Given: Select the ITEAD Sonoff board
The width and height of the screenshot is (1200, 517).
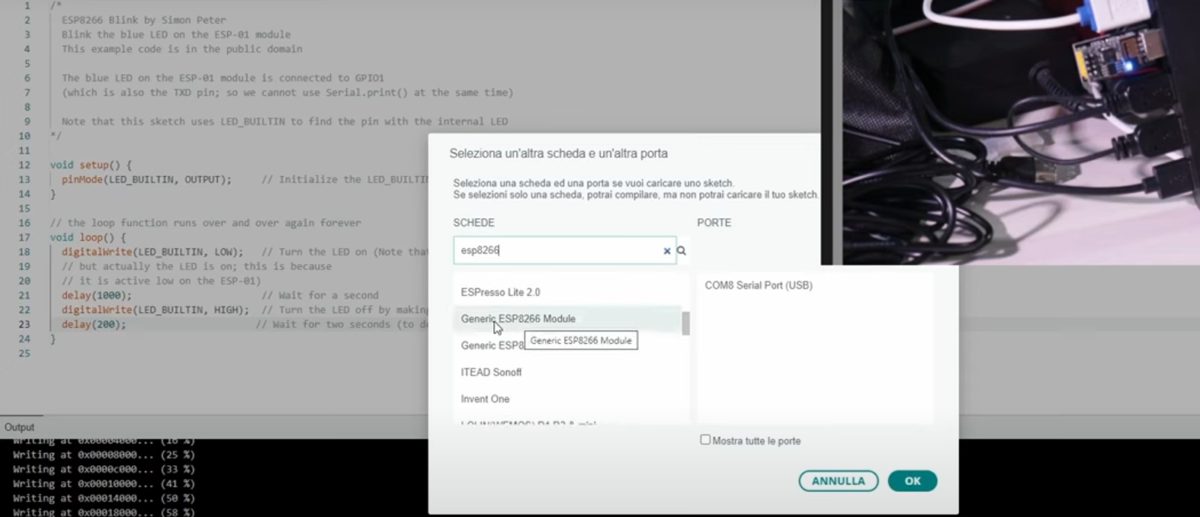Looking at the screenshot, I should [x=491, y=372].
